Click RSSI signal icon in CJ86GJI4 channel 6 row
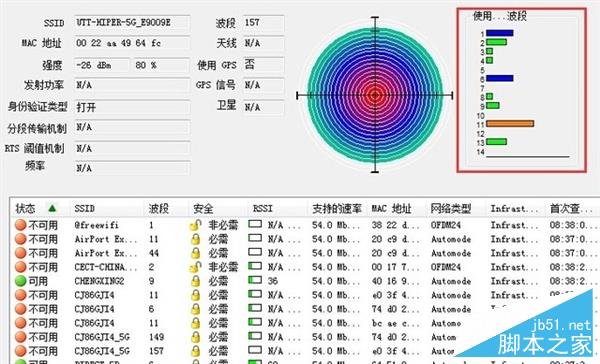600x364 pixels. (255, 308)
